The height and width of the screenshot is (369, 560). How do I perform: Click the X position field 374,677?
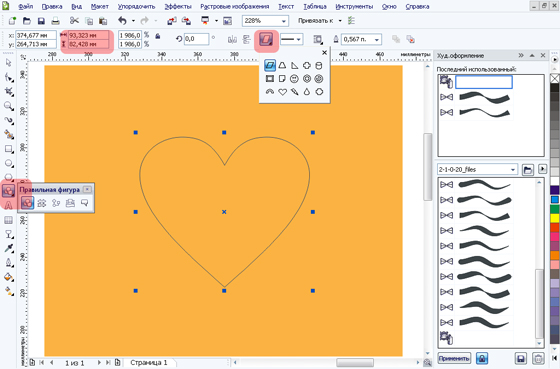point(36,35)
